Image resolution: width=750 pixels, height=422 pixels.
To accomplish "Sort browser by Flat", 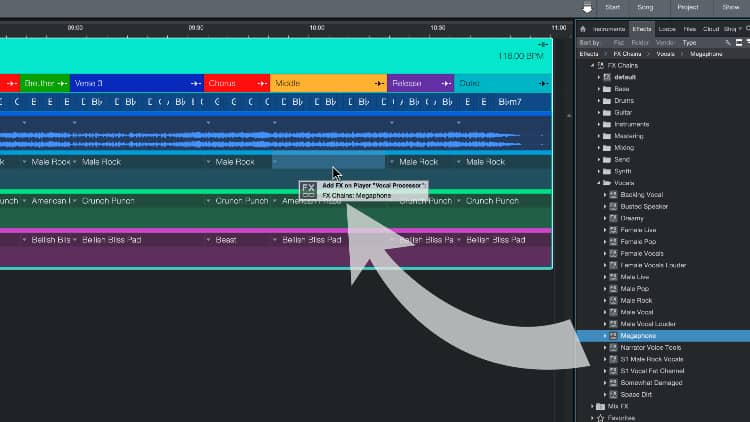I will pos(618,43).
